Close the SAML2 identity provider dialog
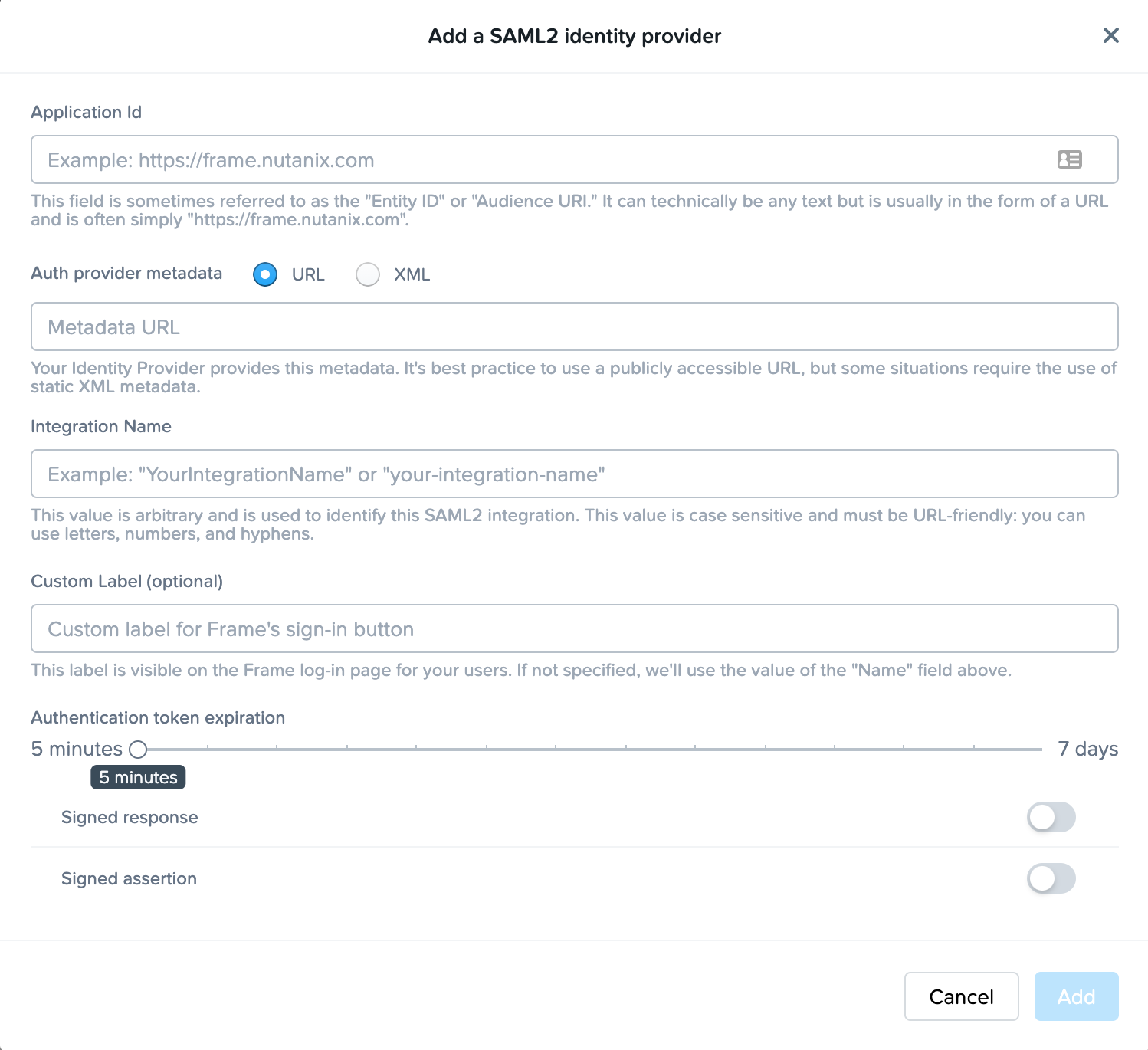The width and height of the screenshot is (1148, 1050). tap(1111, 35)
